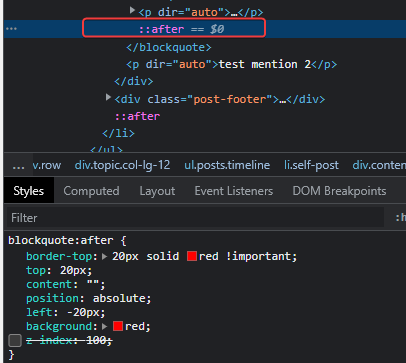Select the closing </li> tag row
Viewport: 406px width, 363px height.
point(118,133)
